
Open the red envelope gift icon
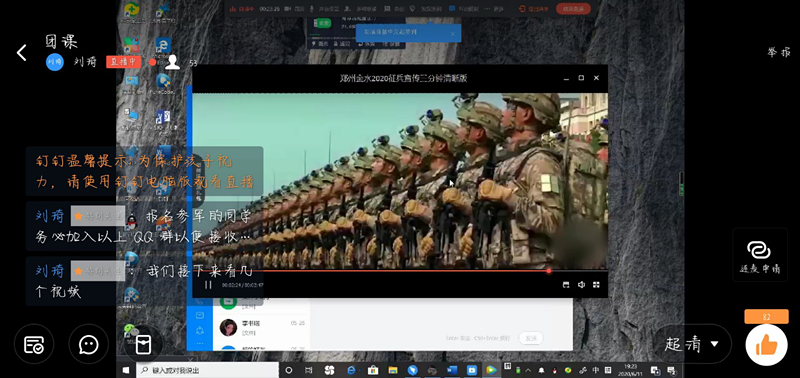coord(143,344)
